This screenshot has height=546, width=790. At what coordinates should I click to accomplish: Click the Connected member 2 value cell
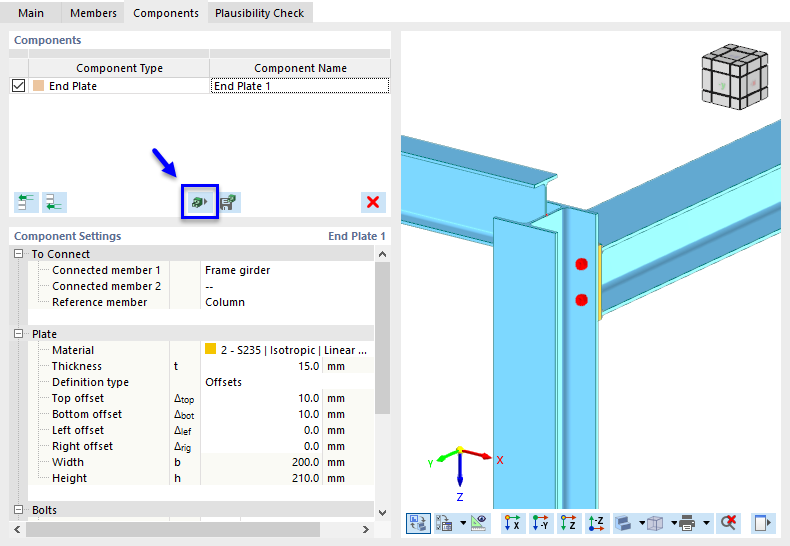coord(287,286)
